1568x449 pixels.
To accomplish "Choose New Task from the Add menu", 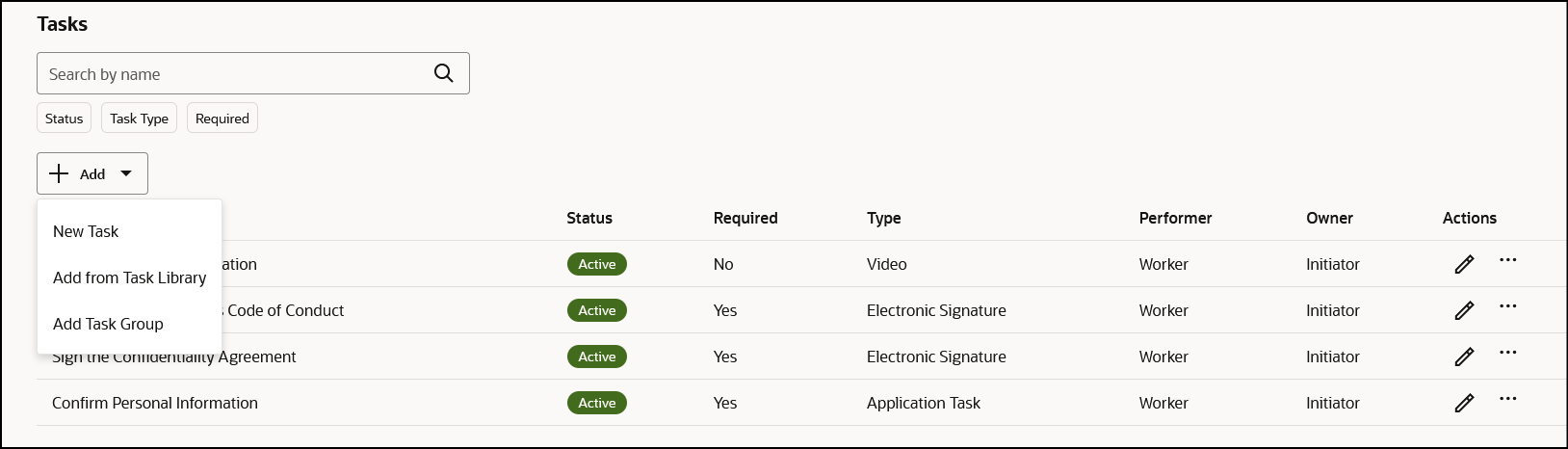I will [86, 231].
